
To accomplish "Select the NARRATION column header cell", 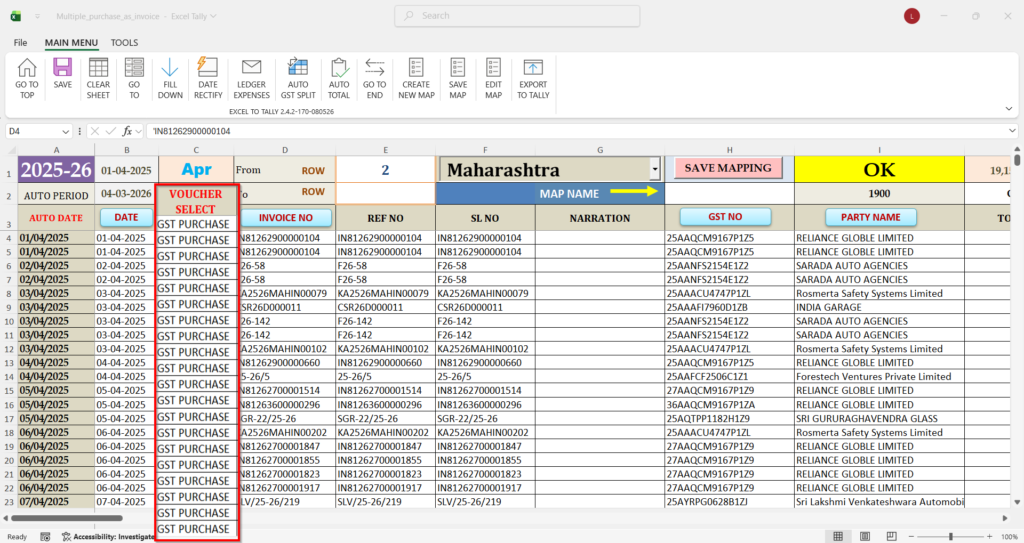I will 600,218.
